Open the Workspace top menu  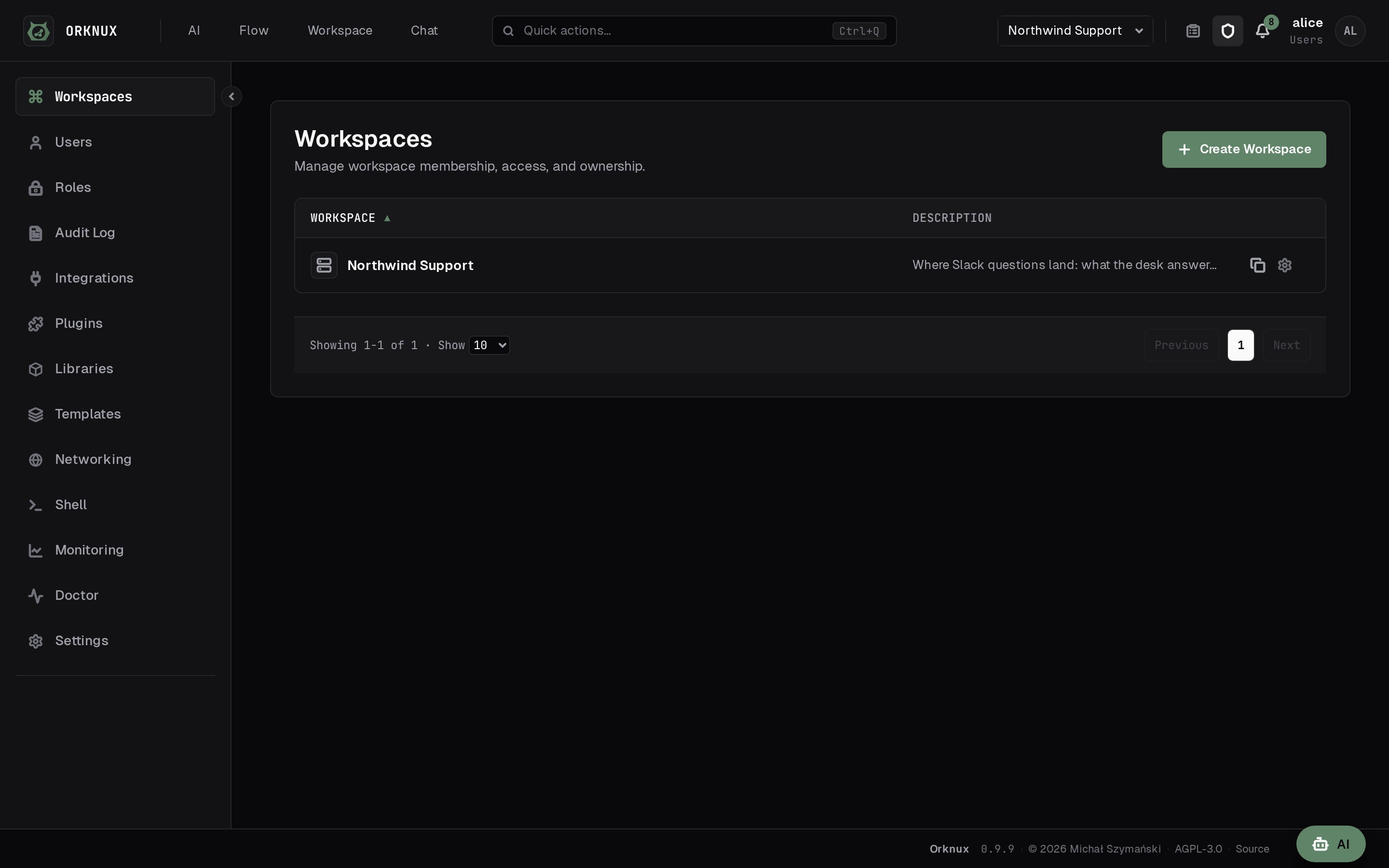pyautogui.click(x=340, y=31)
